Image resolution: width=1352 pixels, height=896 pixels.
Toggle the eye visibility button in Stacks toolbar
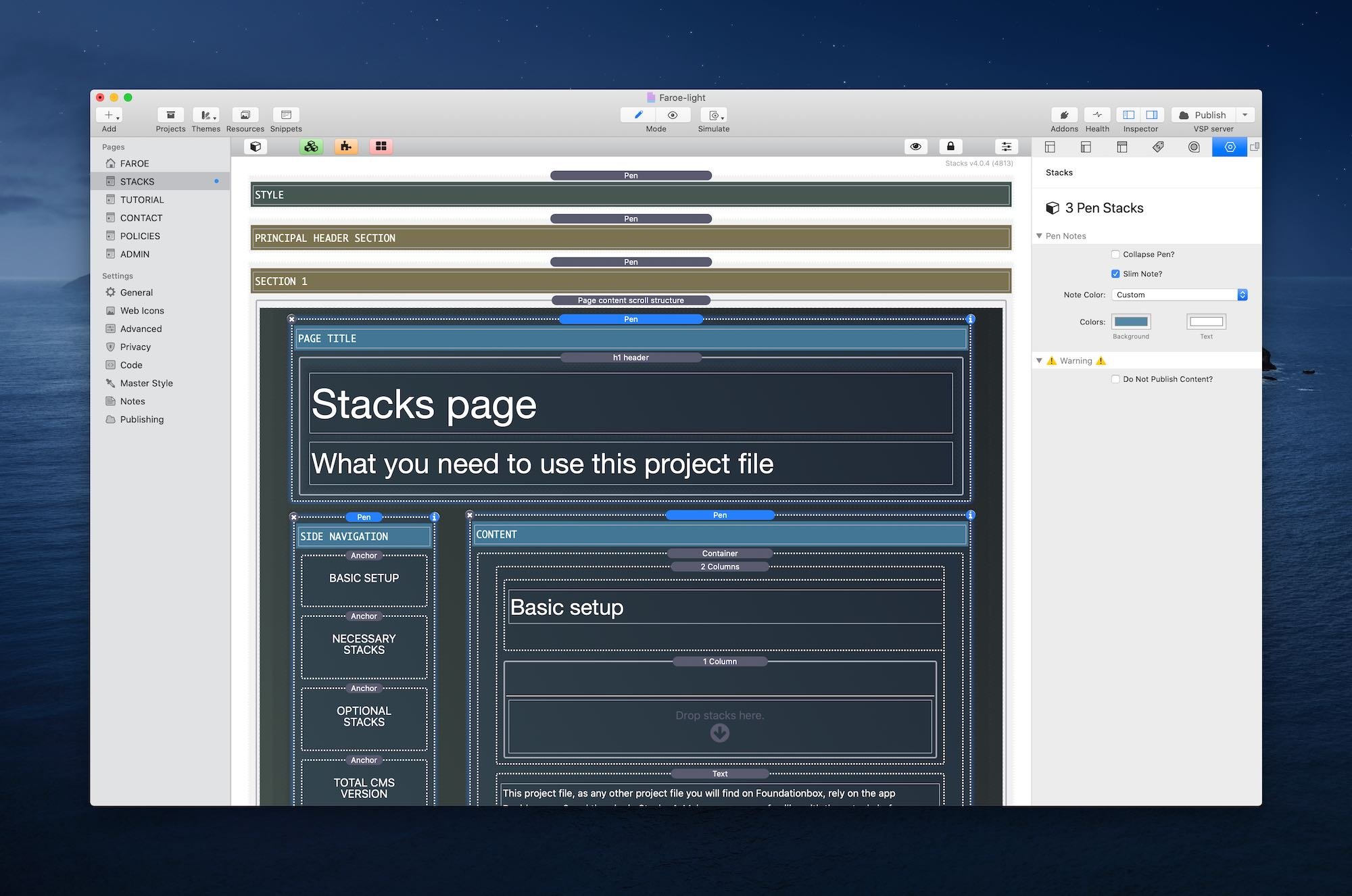[915, 147]
